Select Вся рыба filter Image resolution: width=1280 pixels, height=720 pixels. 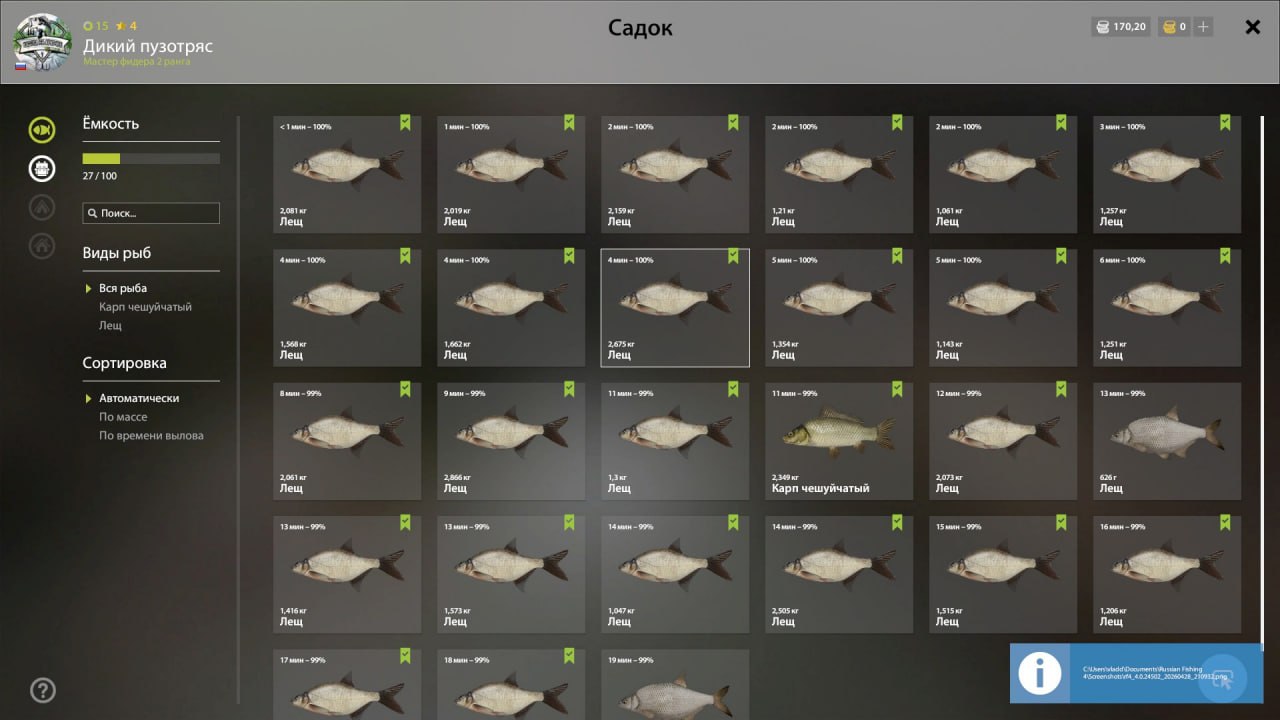coord(123,288)
